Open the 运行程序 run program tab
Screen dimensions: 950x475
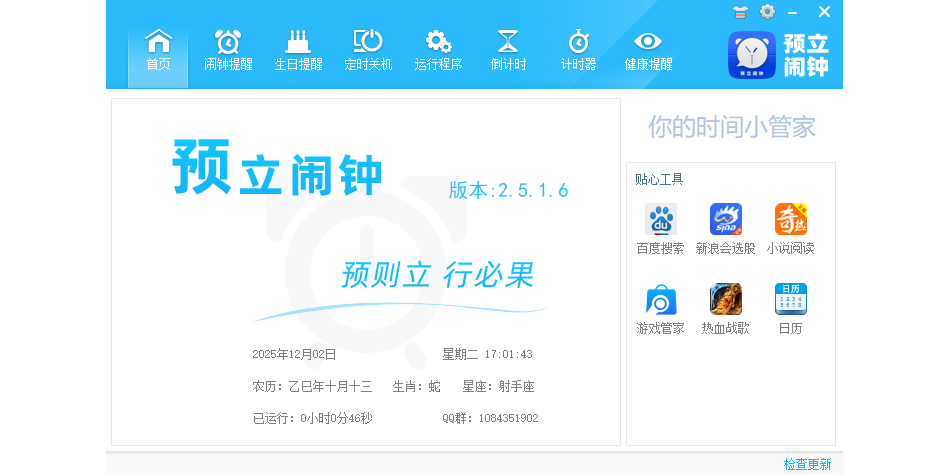[x=438, y=51]
